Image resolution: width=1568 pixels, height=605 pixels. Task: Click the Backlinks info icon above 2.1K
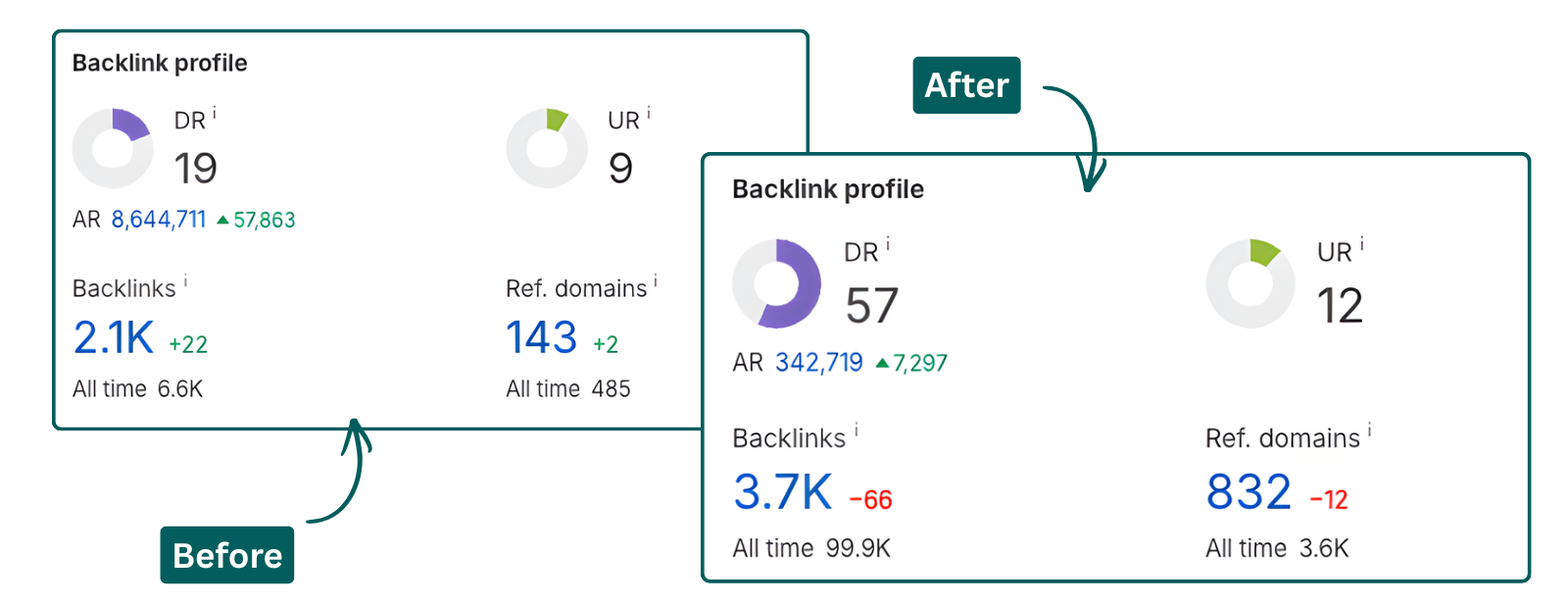click(x=185, y=281)
